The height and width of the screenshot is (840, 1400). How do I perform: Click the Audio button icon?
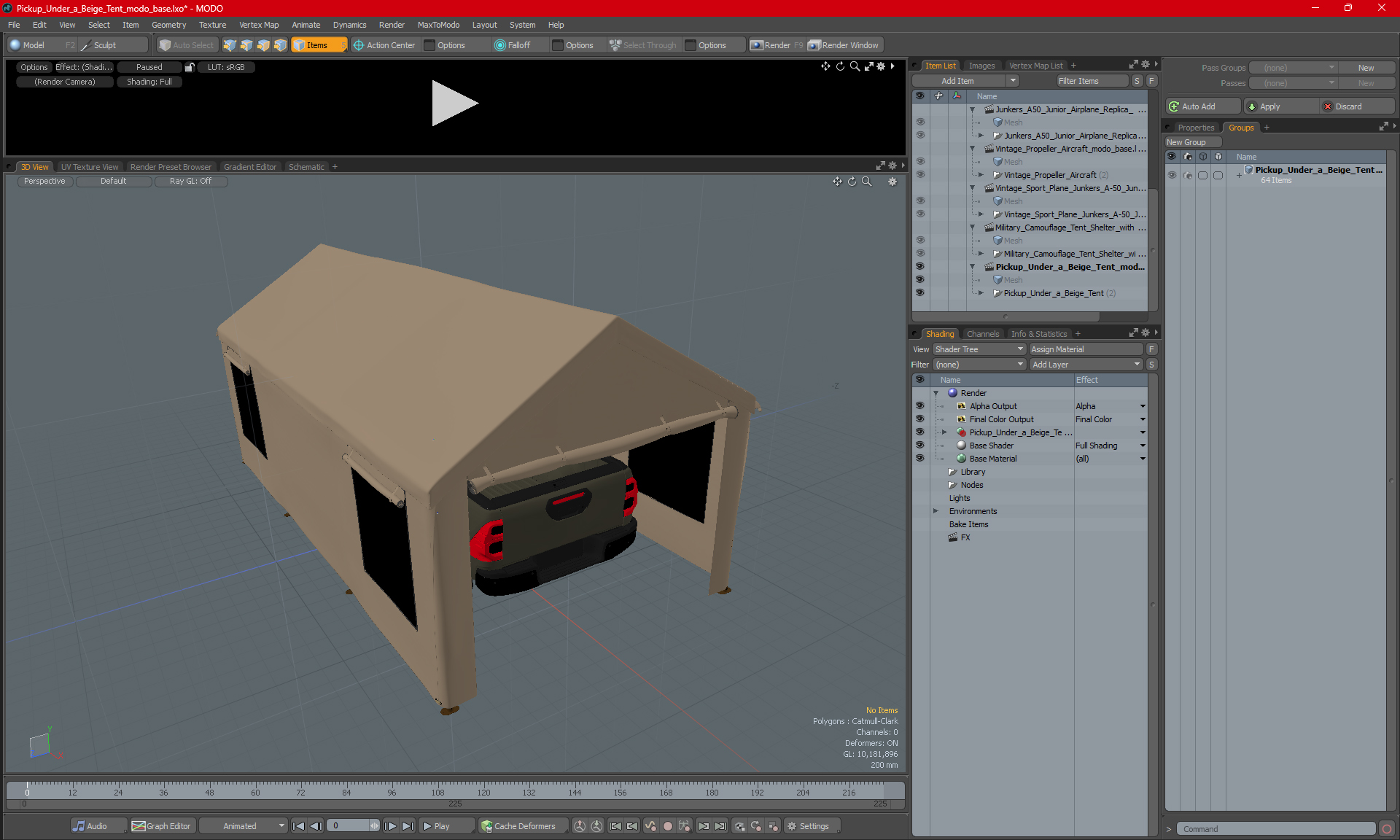(x=79, y=826)
